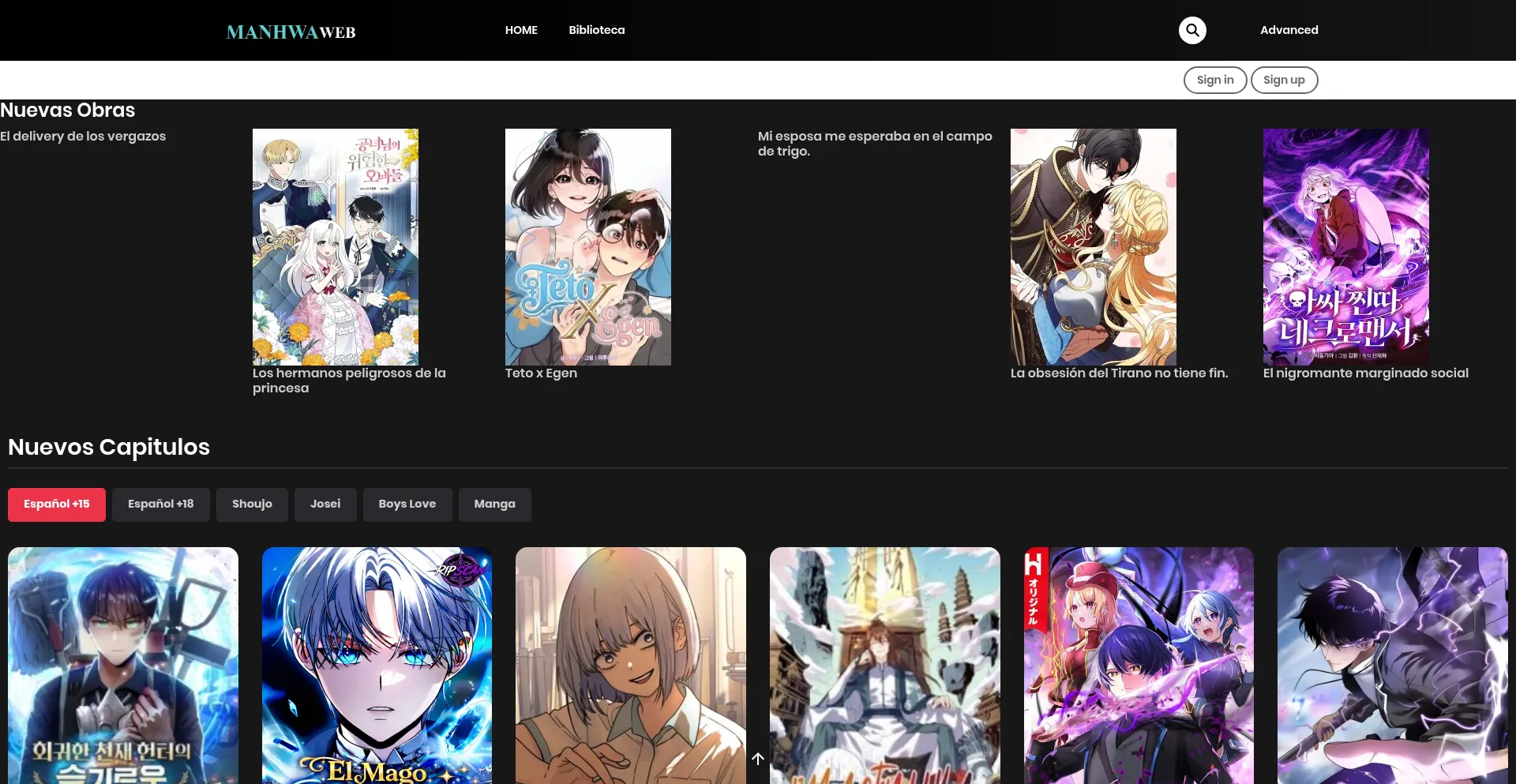
Task: Open 'Mi esposa me esperaba en el campo de trigo' title
Action: 875,144
